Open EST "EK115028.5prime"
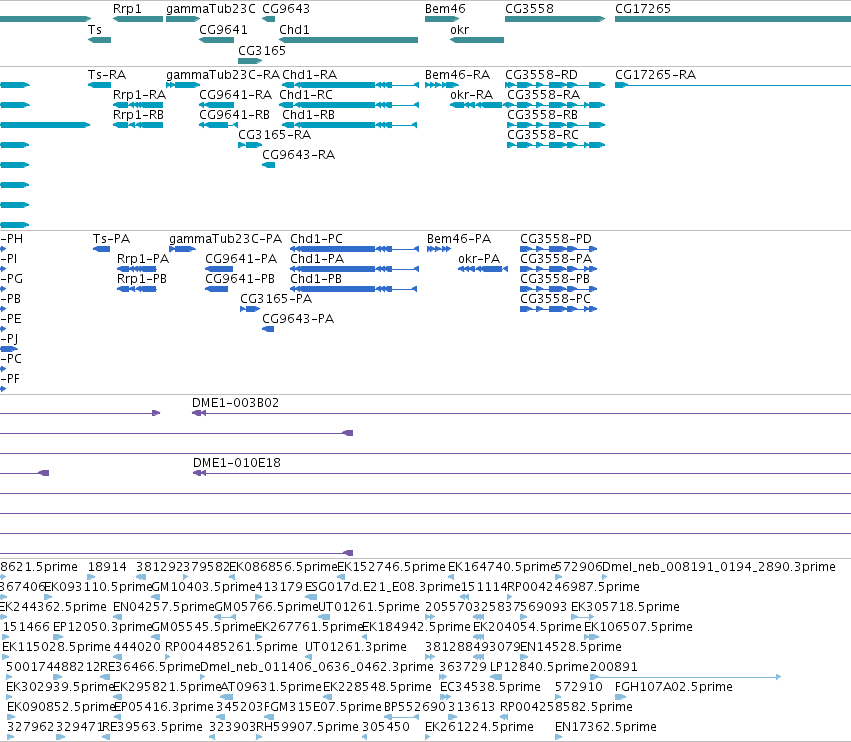 coord(56,647)
